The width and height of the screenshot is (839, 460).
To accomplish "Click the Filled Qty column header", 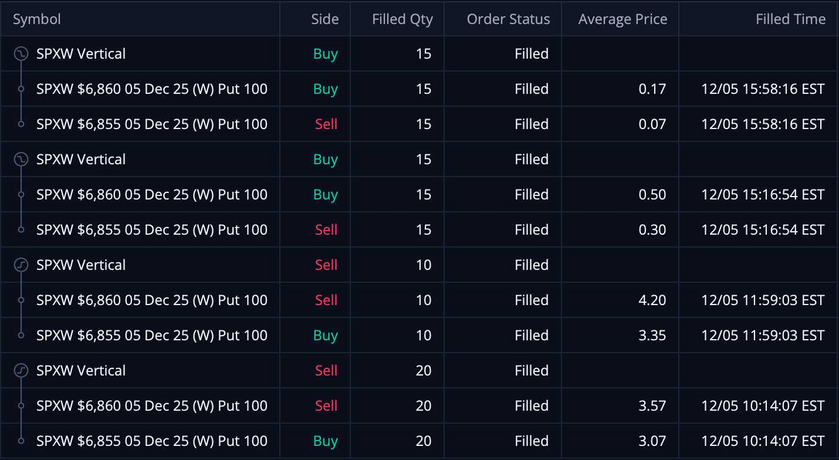I will click(402, 19).
